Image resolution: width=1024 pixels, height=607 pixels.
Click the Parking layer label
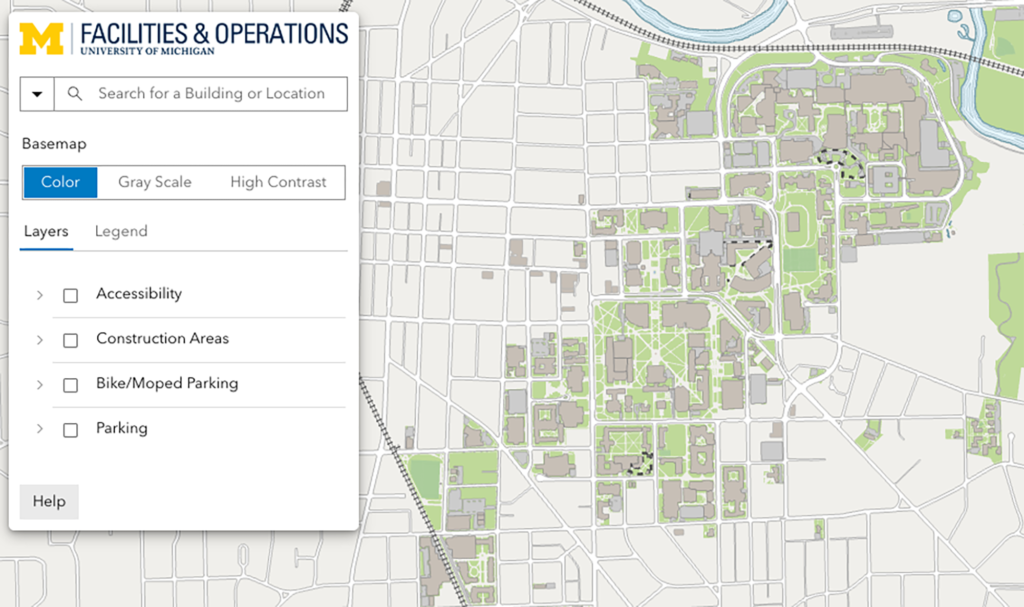122,429
